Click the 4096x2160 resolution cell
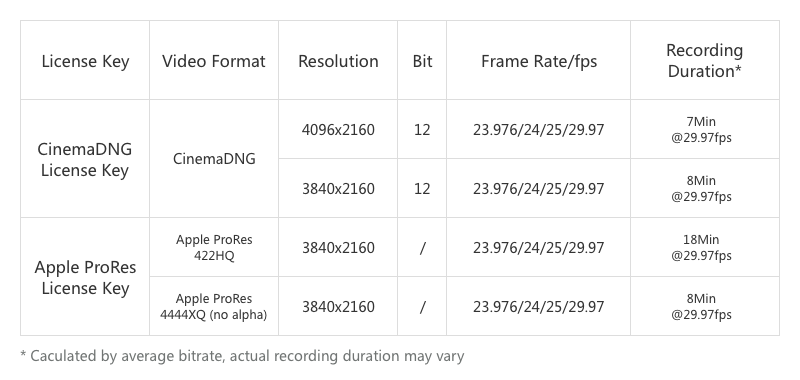 338,130
